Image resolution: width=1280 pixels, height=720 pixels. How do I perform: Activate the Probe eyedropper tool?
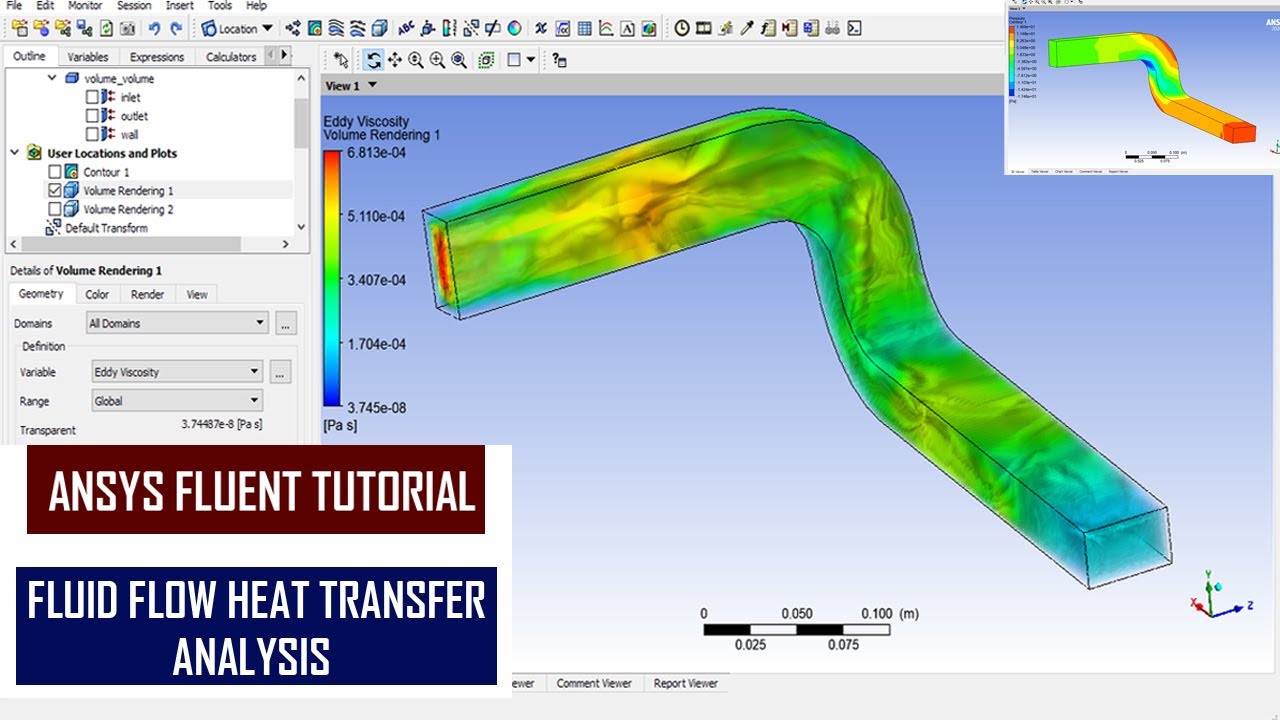tap(747, 29)
